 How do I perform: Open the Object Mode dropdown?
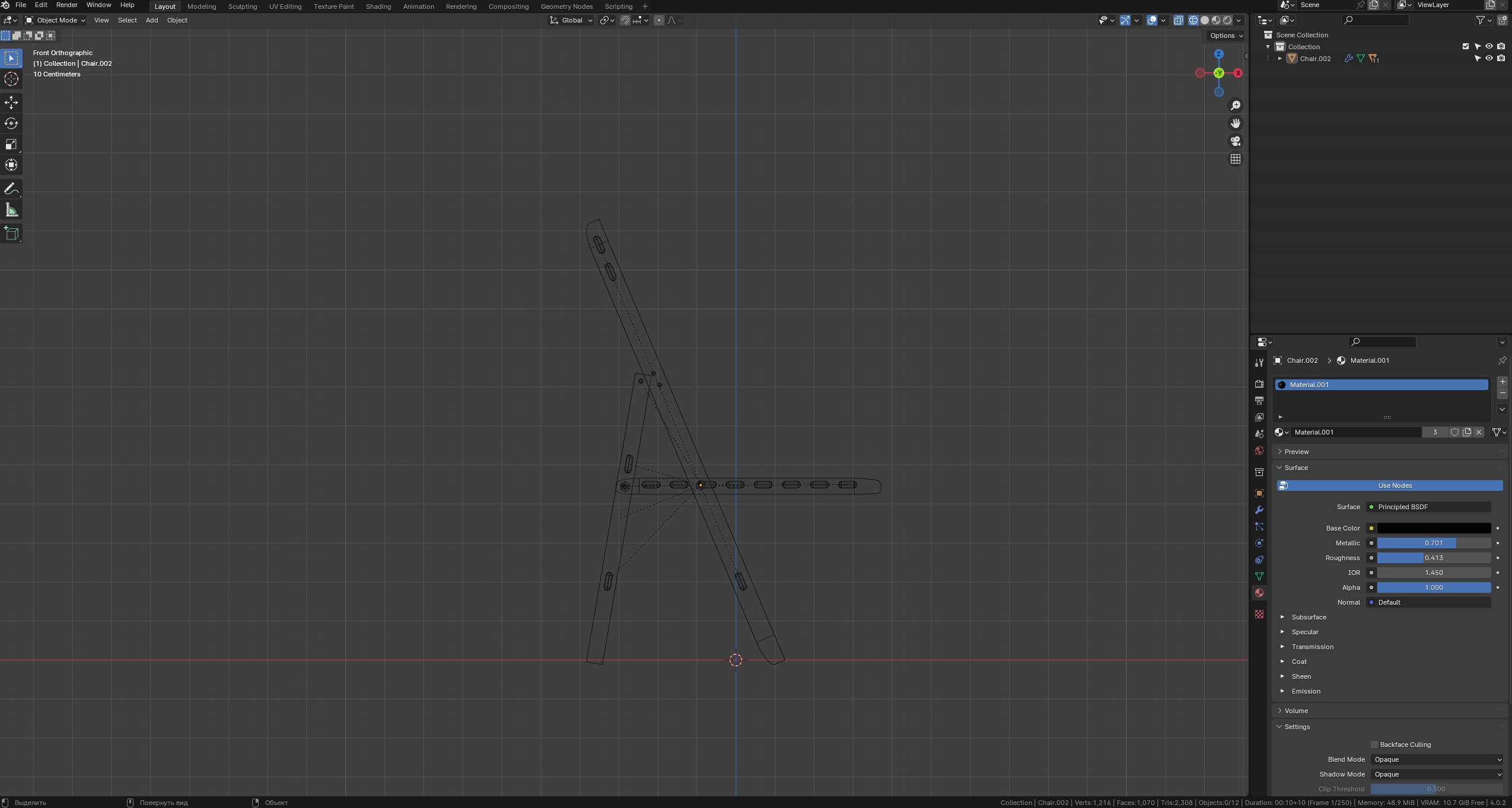click(55, 20)
